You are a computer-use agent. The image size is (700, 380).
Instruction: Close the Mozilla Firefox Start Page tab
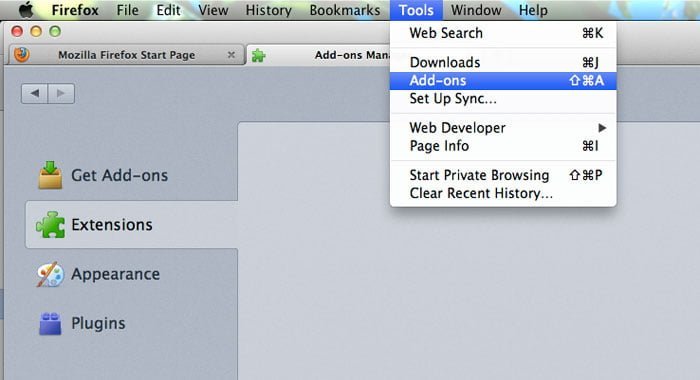[x=231, y=55]
